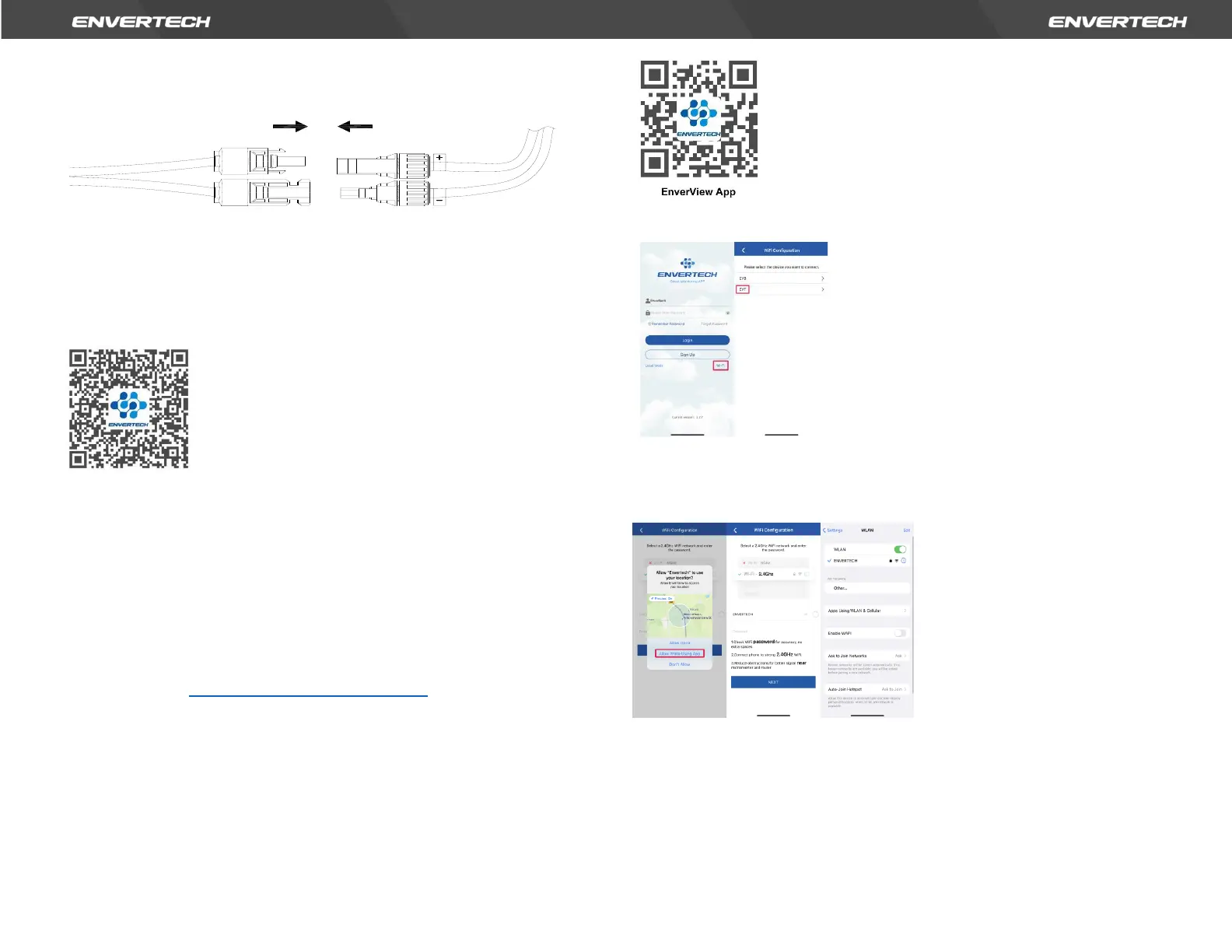Click the plus polarity mark on the connector
This screenshot has width=1232, height=952.
[439, 158]
